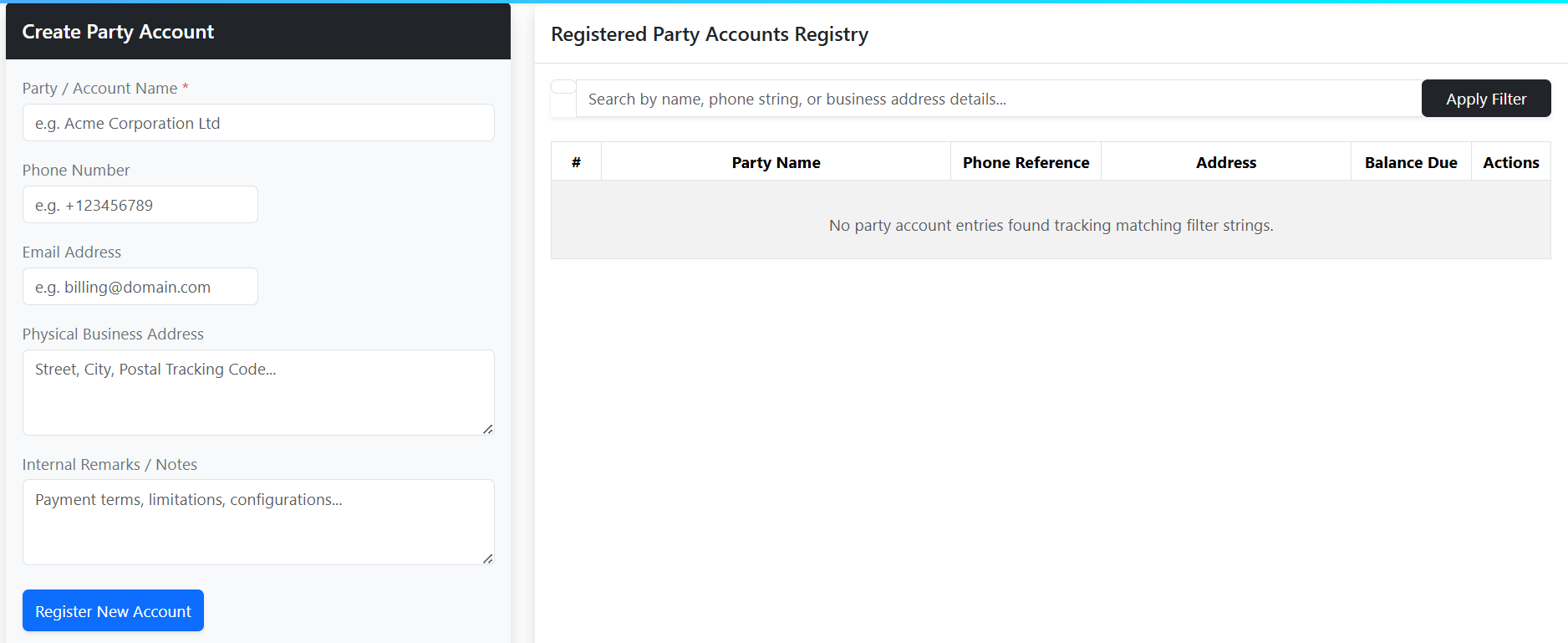Activate the Email Address text field
1568x643 pixels.
140,287
